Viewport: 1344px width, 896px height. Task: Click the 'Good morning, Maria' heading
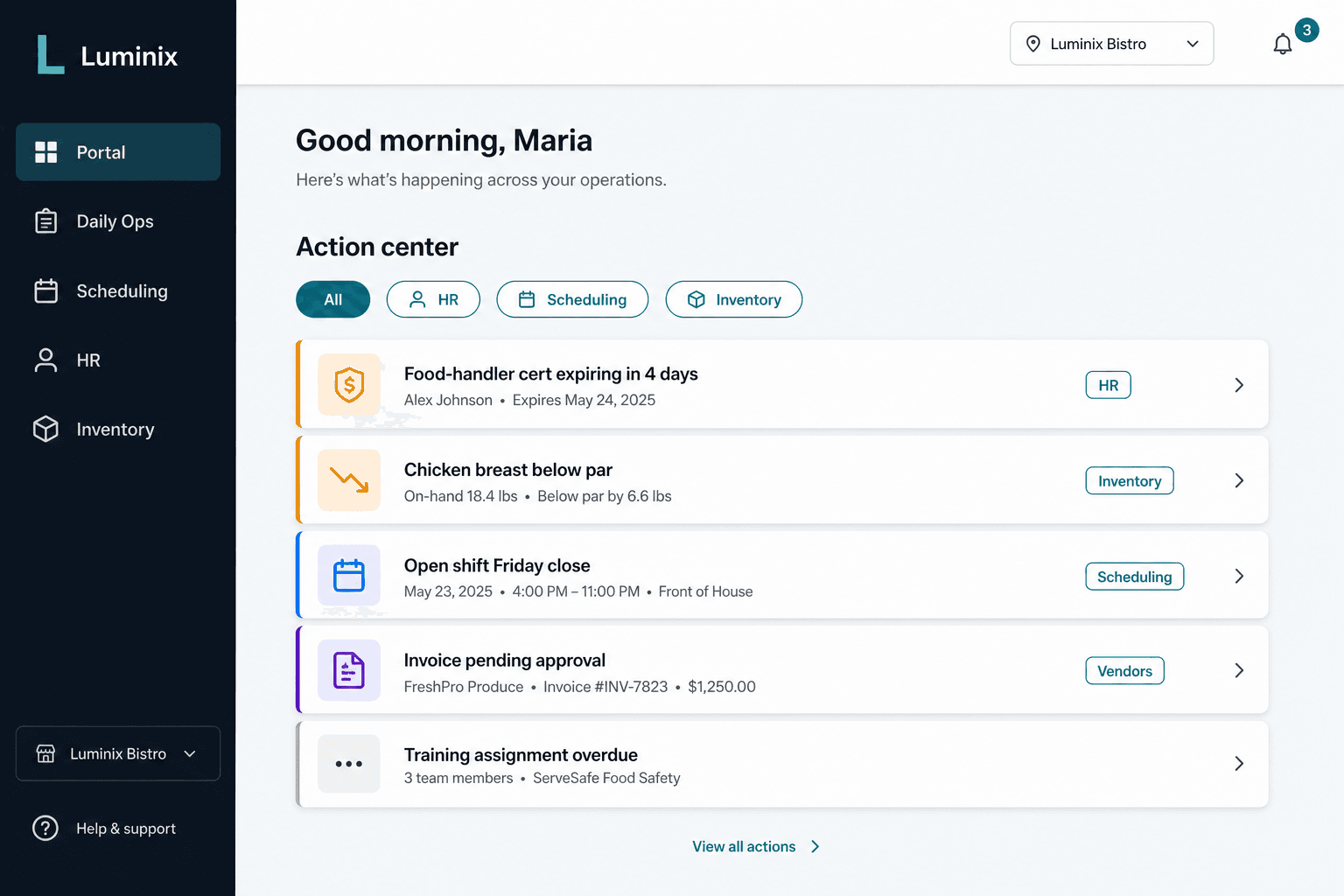click(x=444, y=140)
